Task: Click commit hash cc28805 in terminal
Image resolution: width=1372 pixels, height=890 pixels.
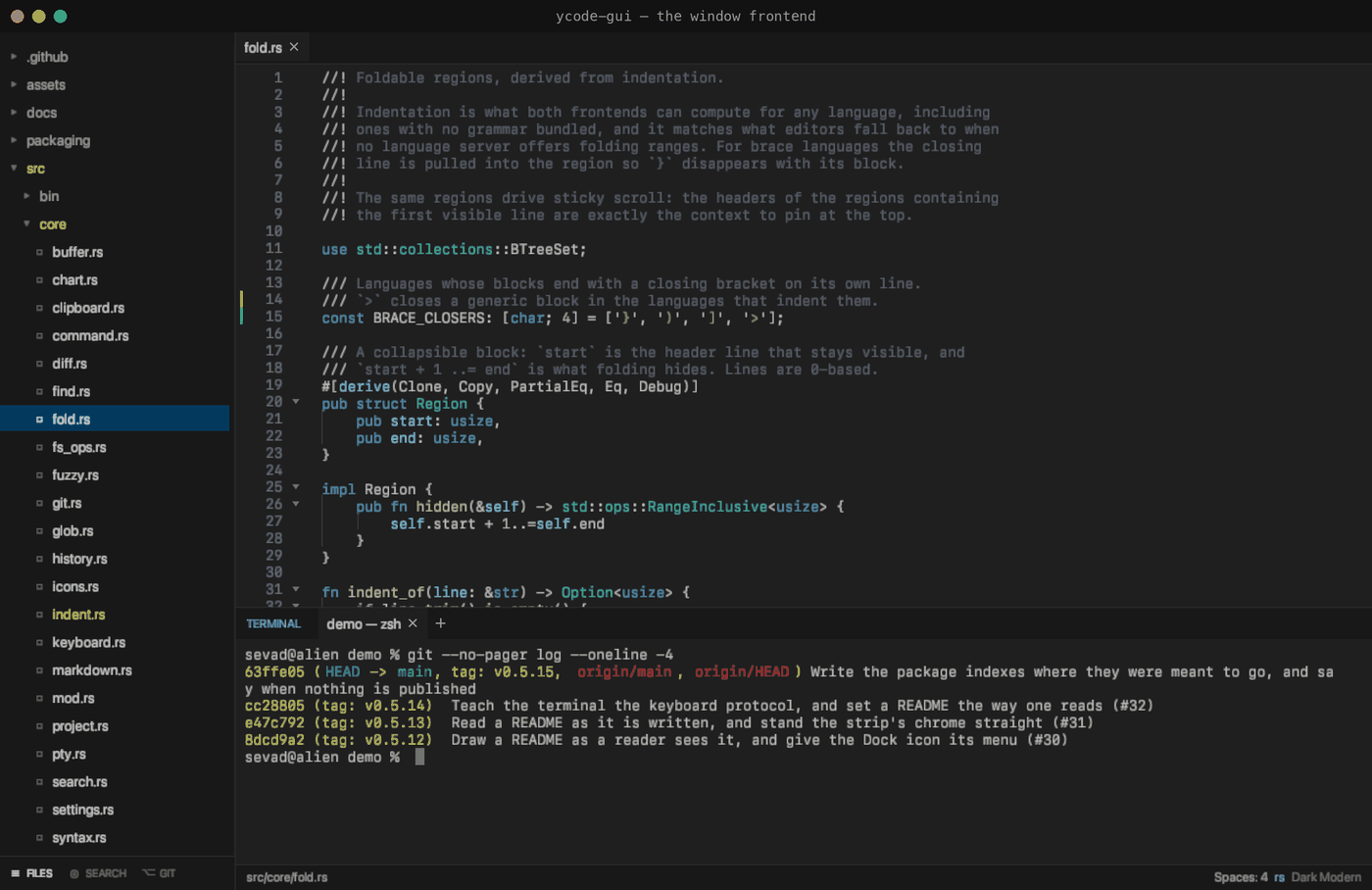Action: [x=274, y=706]
